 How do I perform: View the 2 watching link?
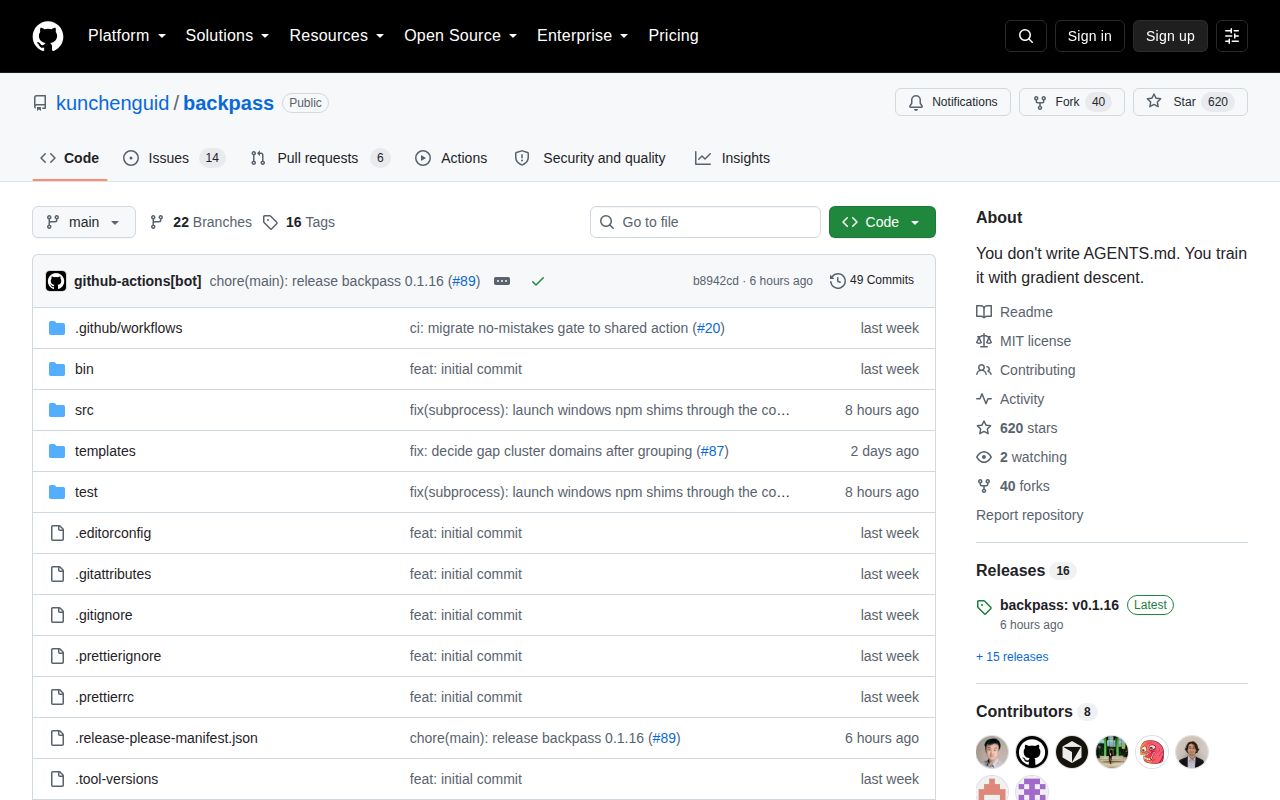pyautogui.click(x=1021, y=457)
